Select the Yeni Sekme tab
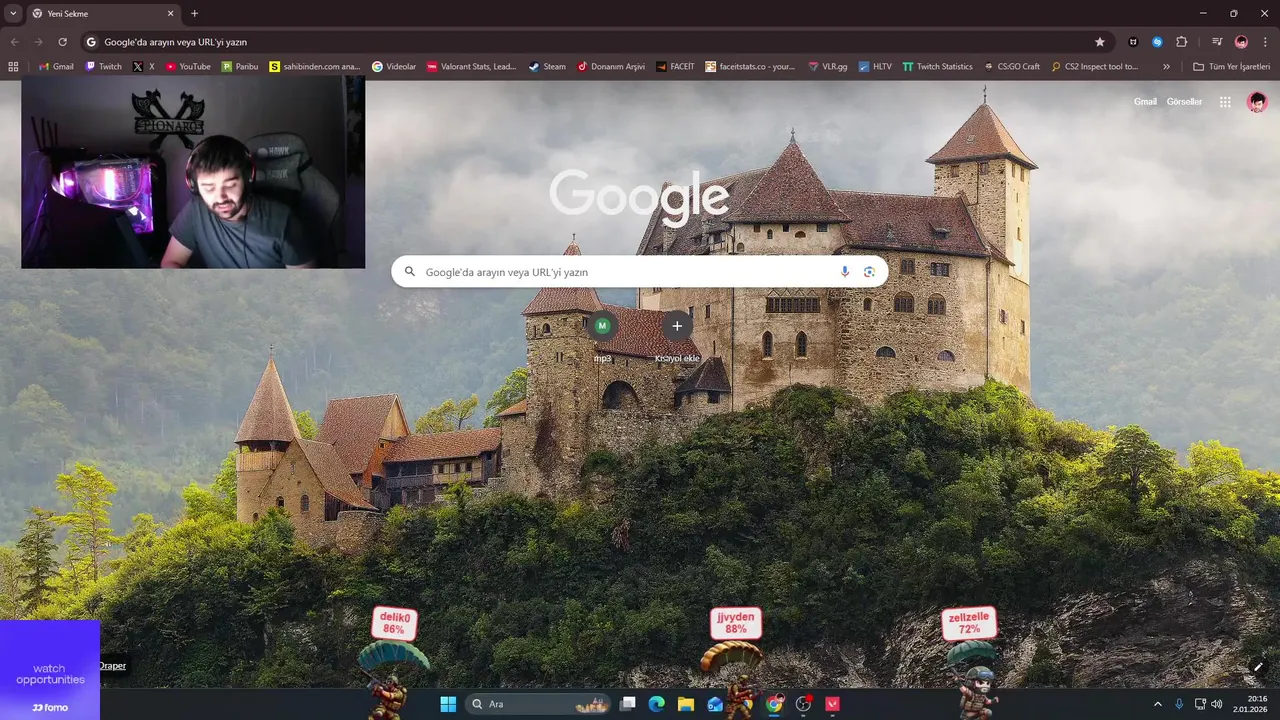The image size is (1280, 720). (103, 14)
